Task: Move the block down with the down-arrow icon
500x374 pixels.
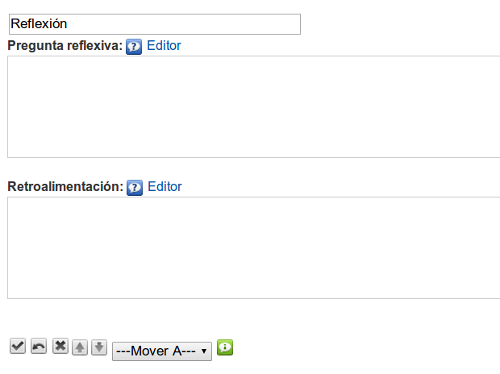Action: pos(99,348)
